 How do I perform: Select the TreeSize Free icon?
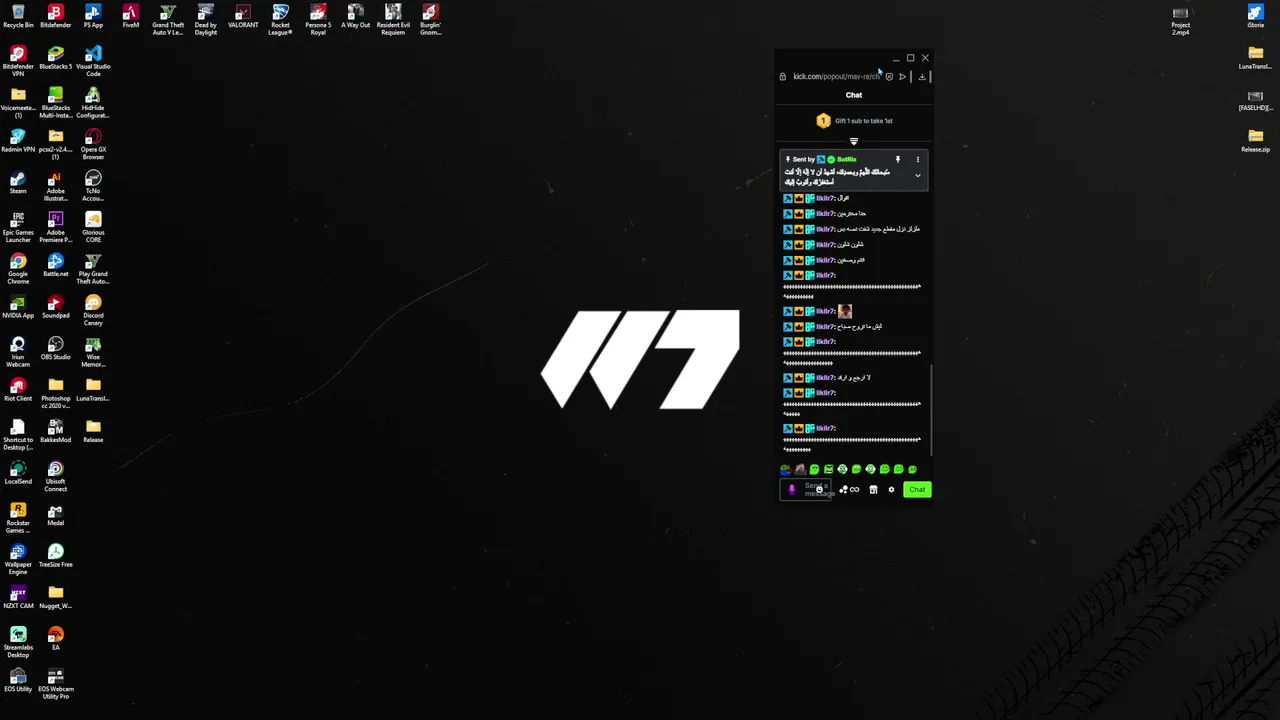tap(55, 556)
